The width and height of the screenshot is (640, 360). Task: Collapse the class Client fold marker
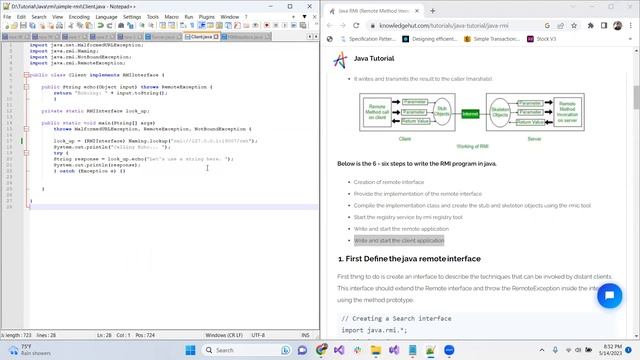tap(26, 75)
